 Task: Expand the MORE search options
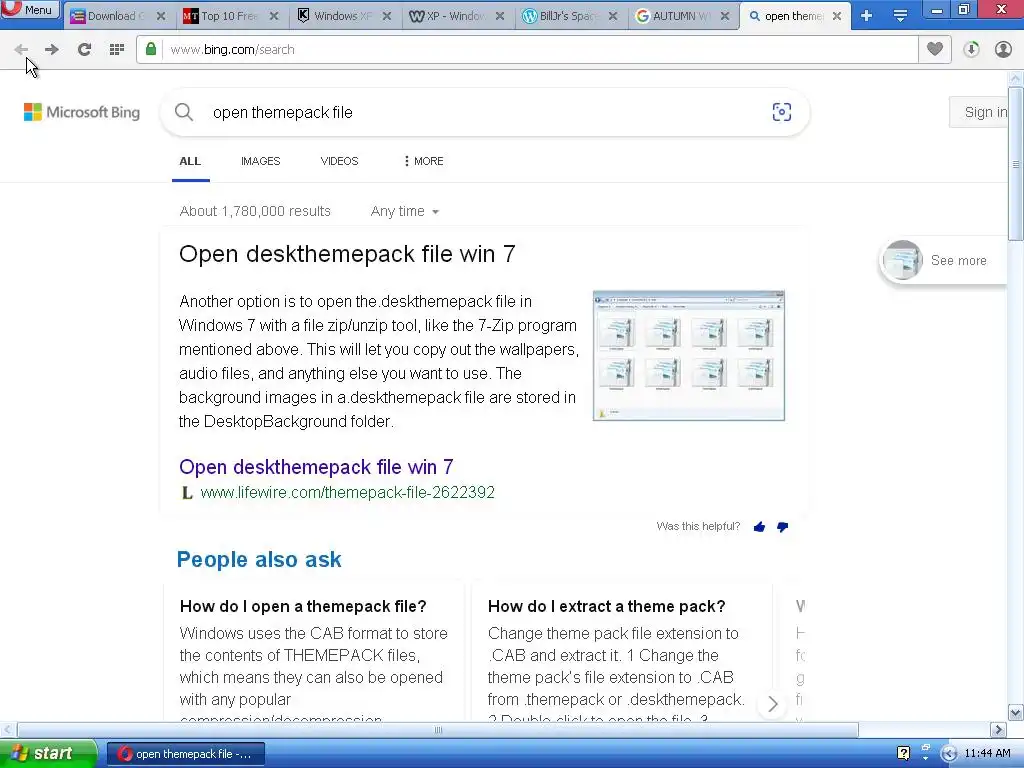pyautogui.click(x=423, y=161)
